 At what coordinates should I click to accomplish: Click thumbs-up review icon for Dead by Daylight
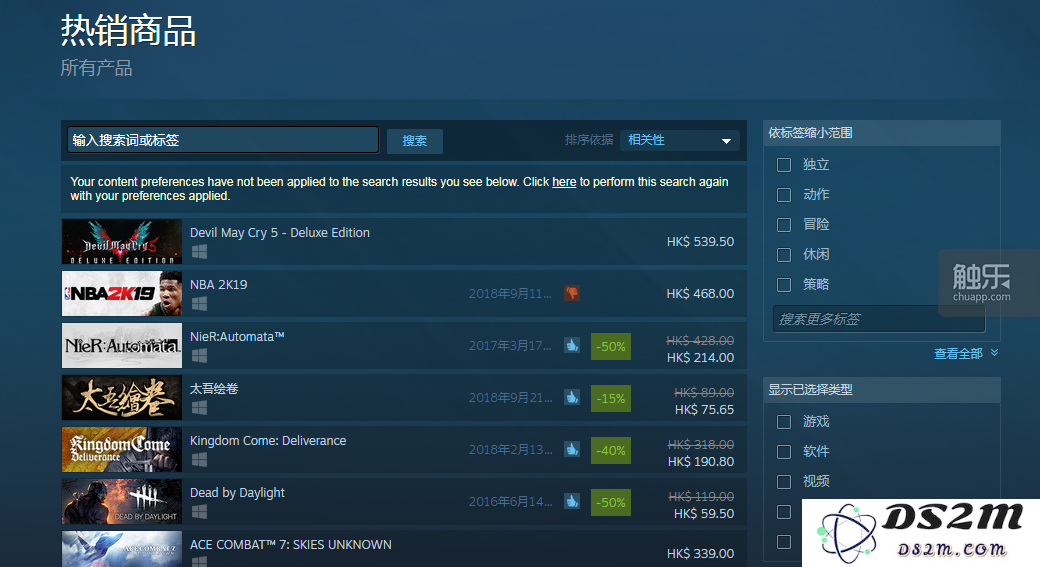pyautogui.click(x=572, y=501)
